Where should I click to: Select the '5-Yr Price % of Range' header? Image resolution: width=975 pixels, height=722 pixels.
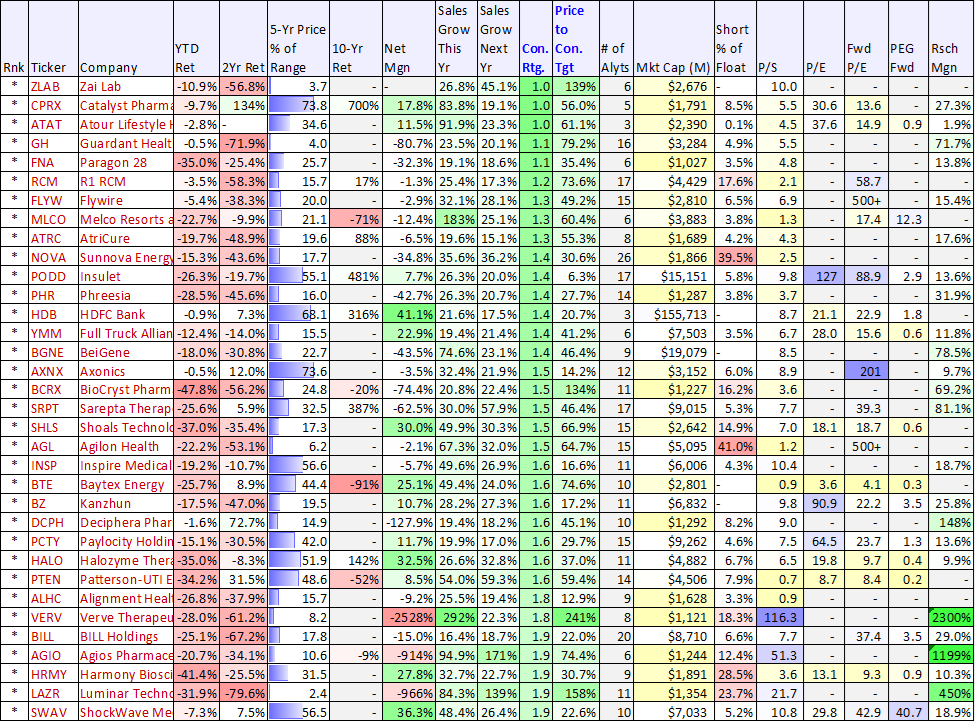[298, 39]
